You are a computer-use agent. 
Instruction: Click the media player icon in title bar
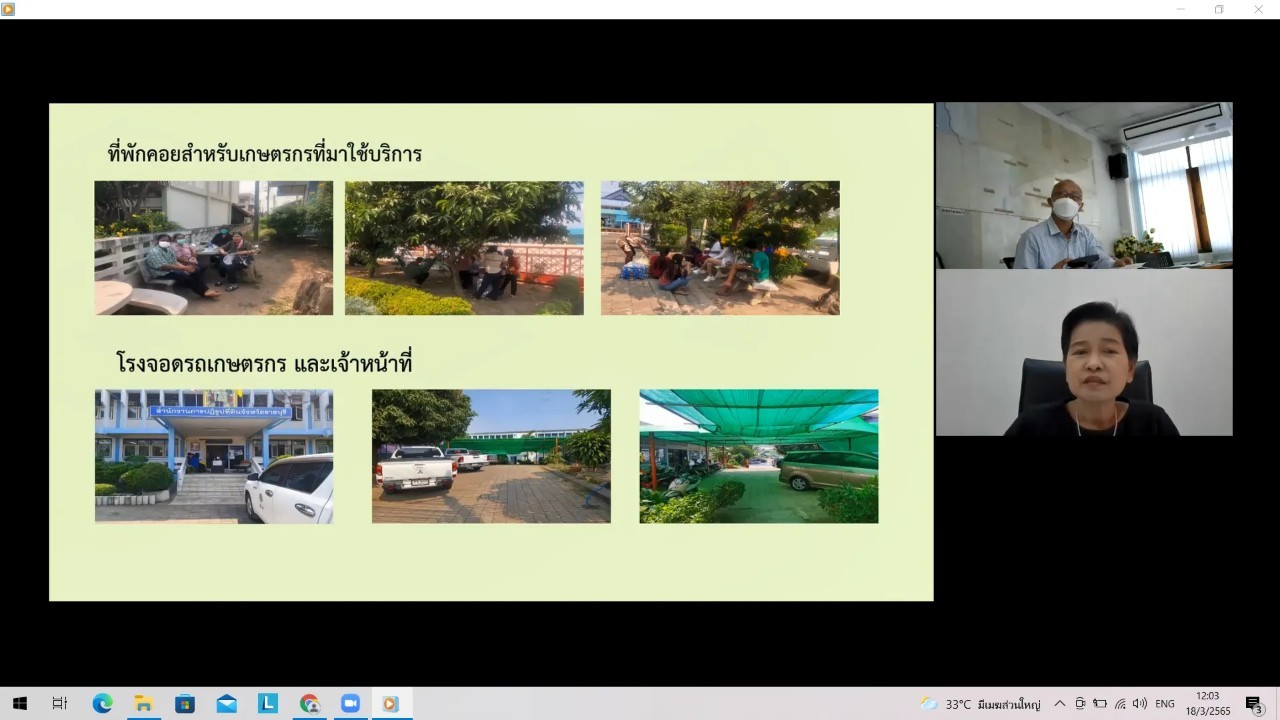tap(9, 9)
